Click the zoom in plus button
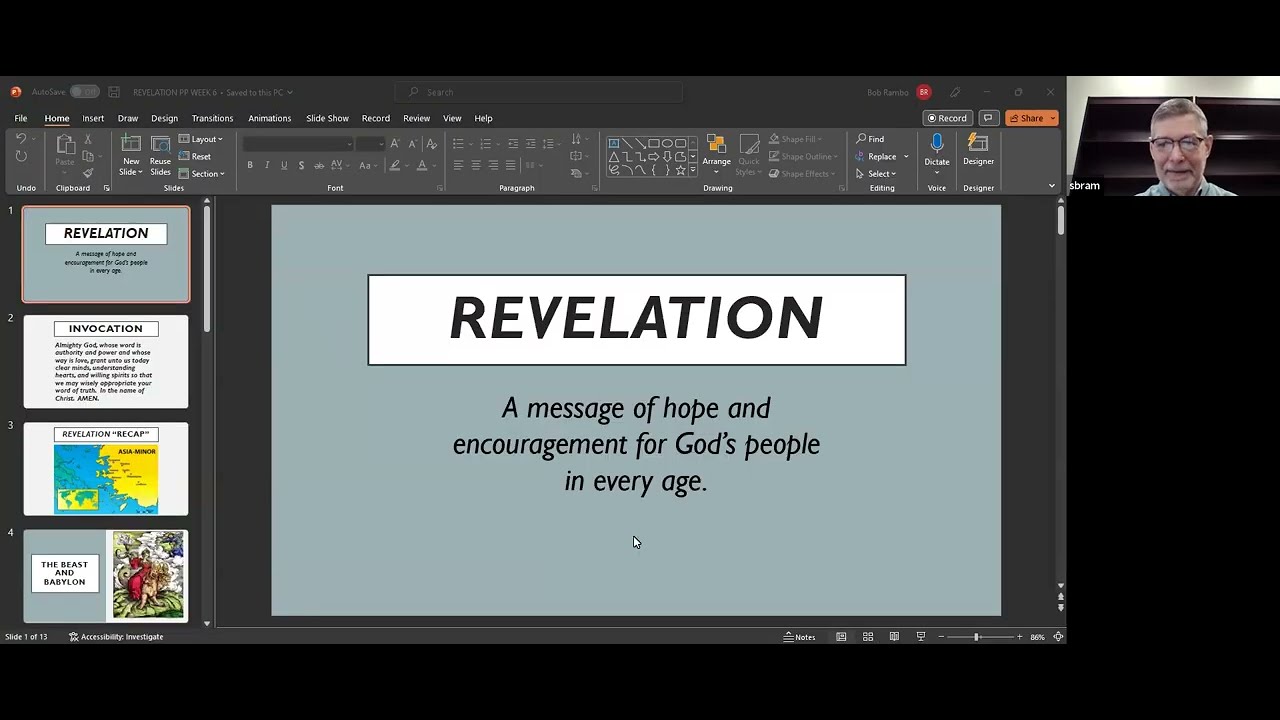This screenshot has width=1280, height=720. [x=1019, y=637]
